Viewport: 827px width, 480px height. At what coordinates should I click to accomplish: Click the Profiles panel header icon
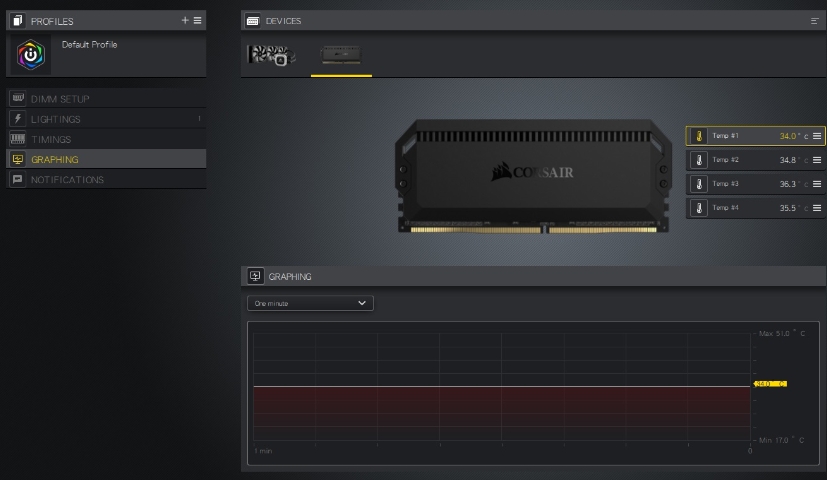click(x=17, y=21)
